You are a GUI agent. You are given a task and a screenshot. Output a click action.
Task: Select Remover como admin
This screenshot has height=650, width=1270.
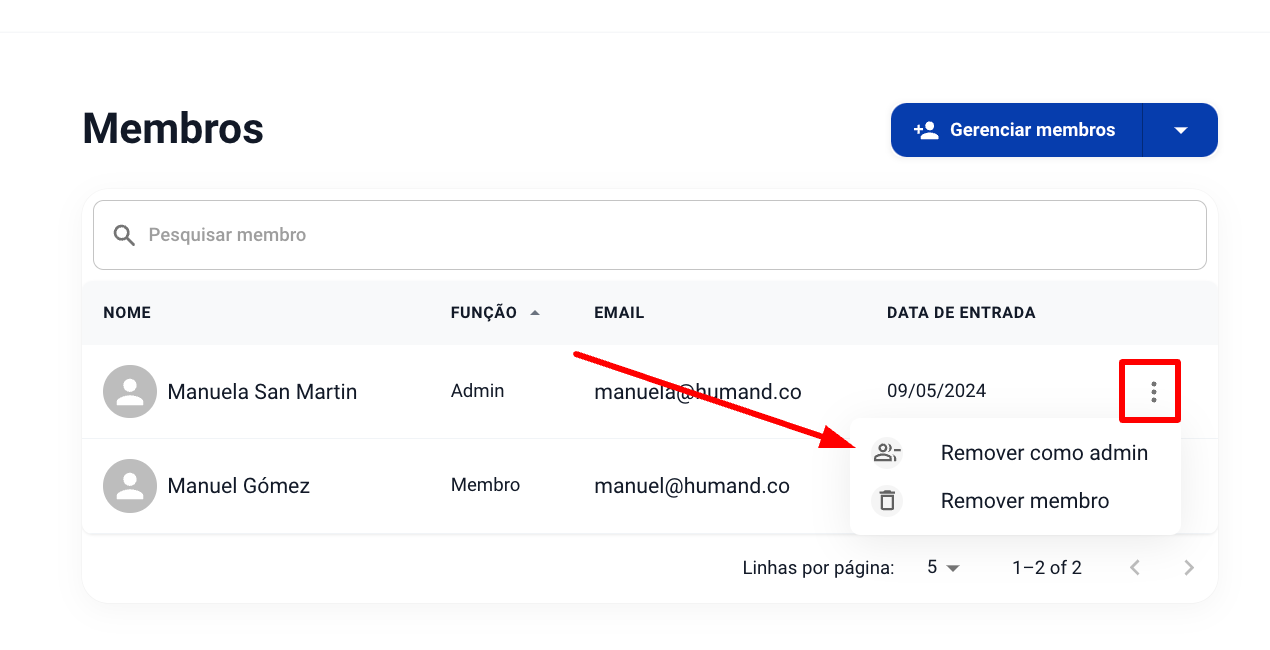click(1015, 453)
